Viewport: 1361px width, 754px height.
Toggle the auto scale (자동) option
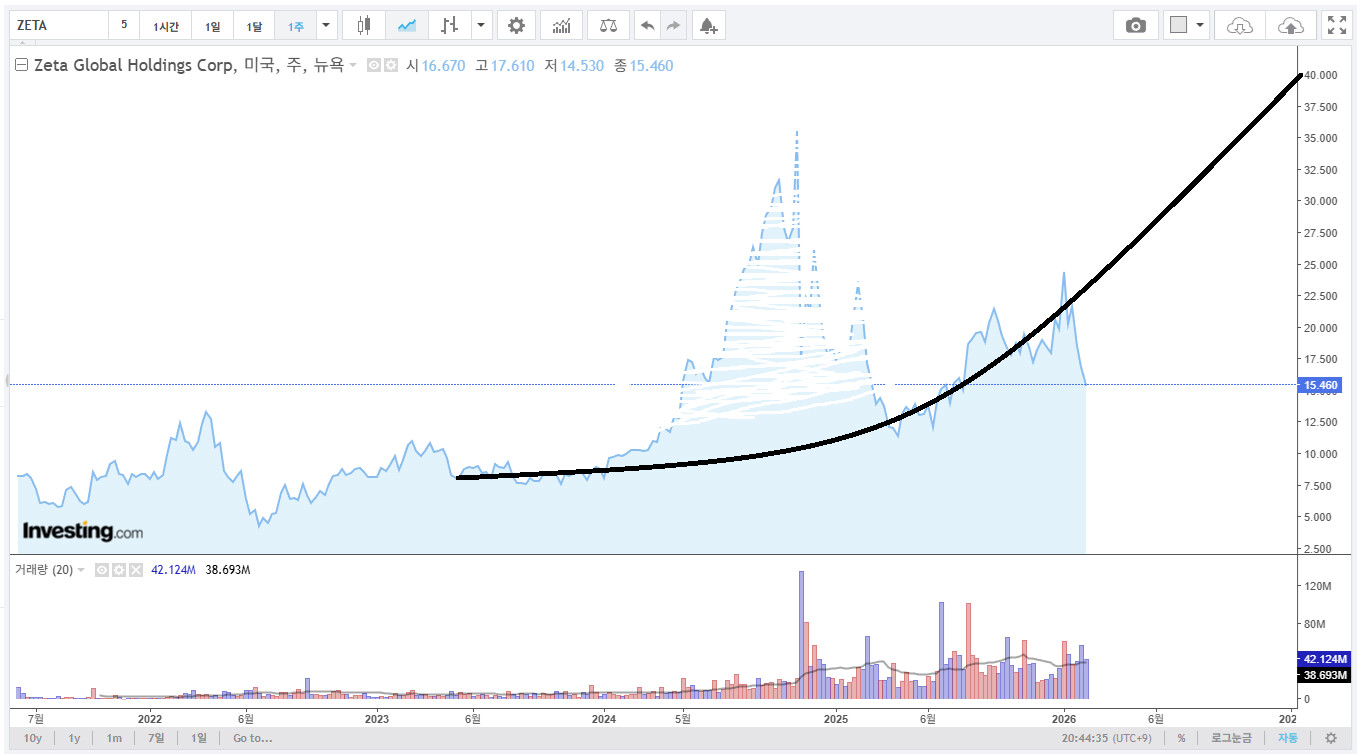[x=1288, y=738]
